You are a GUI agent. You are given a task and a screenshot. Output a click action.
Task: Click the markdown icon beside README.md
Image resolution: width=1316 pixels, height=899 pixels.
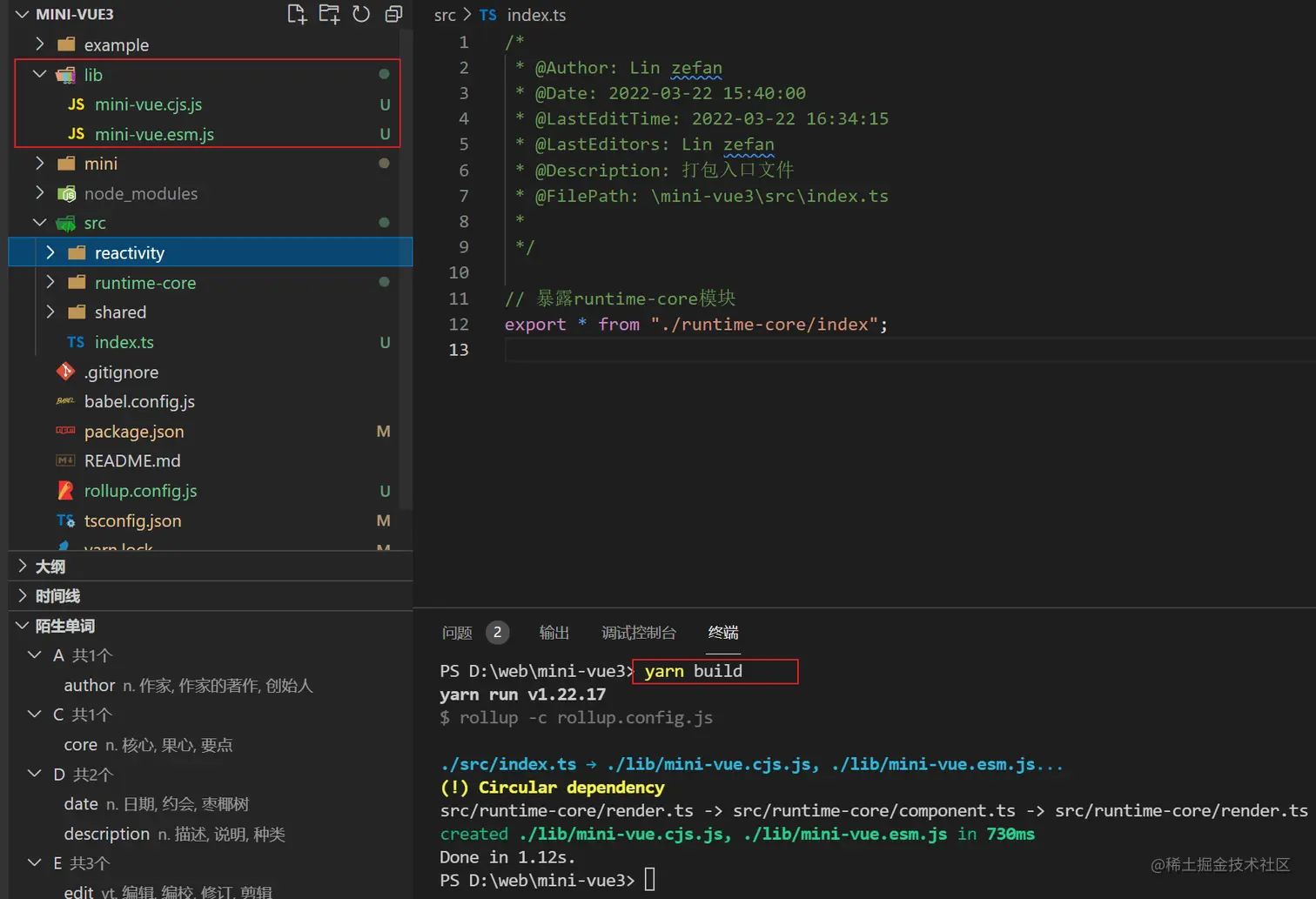tap(65, 460)
